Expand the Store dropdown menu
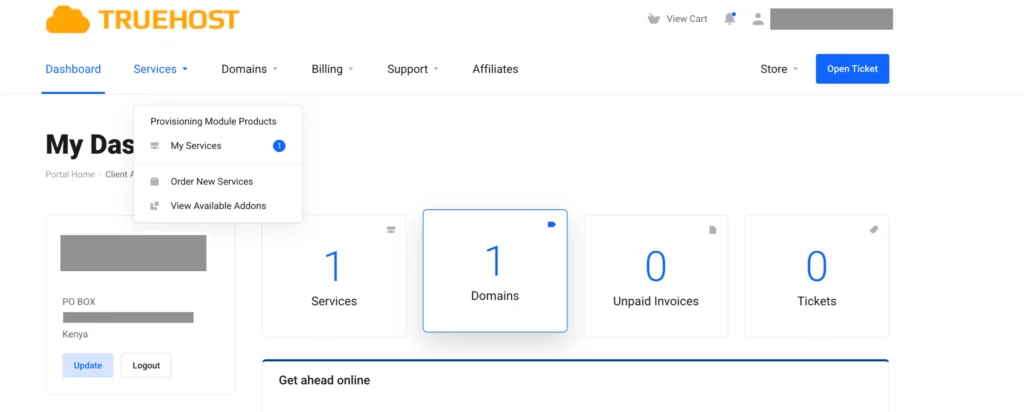The image size is (1024, 412). [779, 69]
